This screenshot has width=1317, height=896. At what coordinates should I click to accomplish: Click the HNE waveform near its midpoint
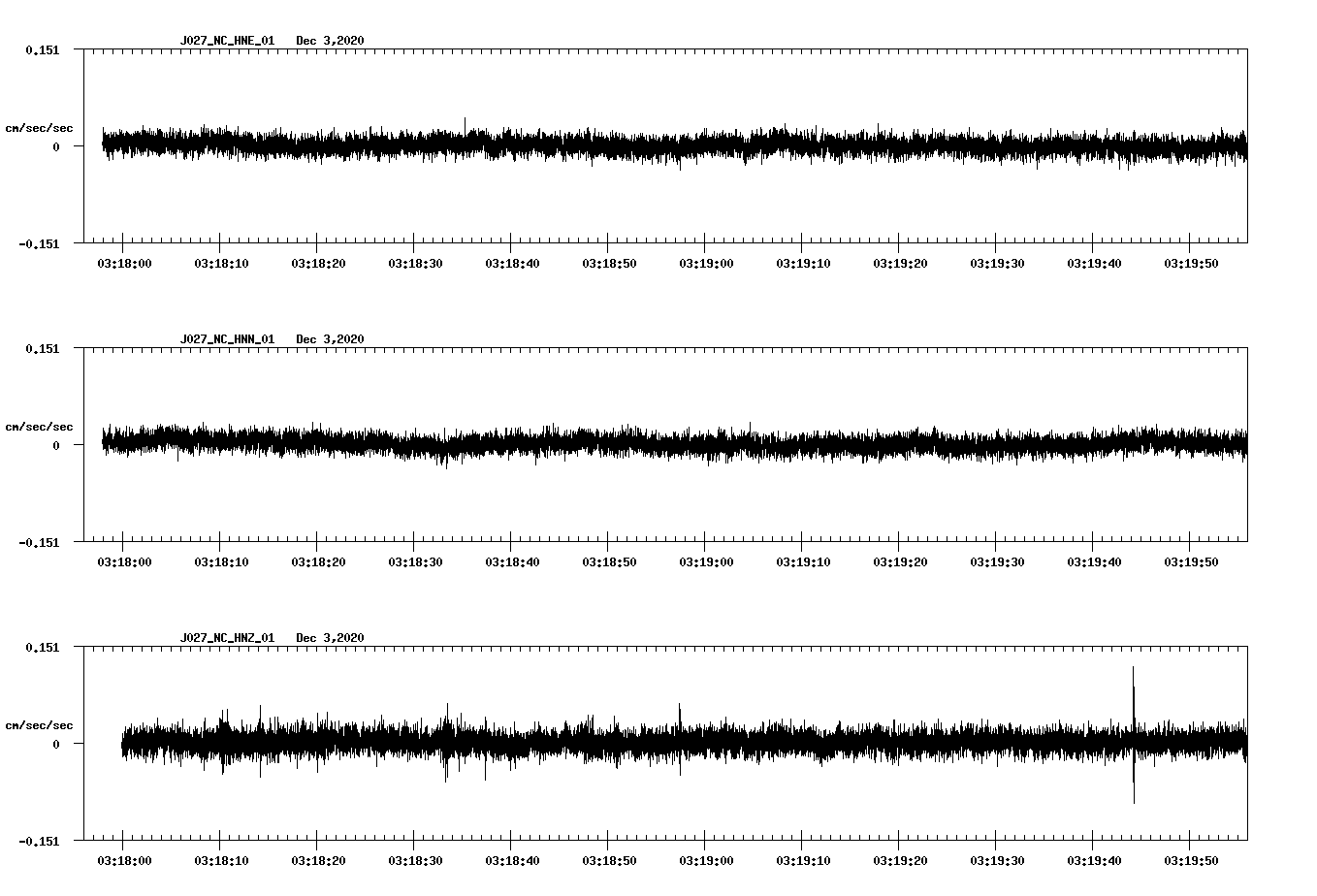[x=669, y=145]
